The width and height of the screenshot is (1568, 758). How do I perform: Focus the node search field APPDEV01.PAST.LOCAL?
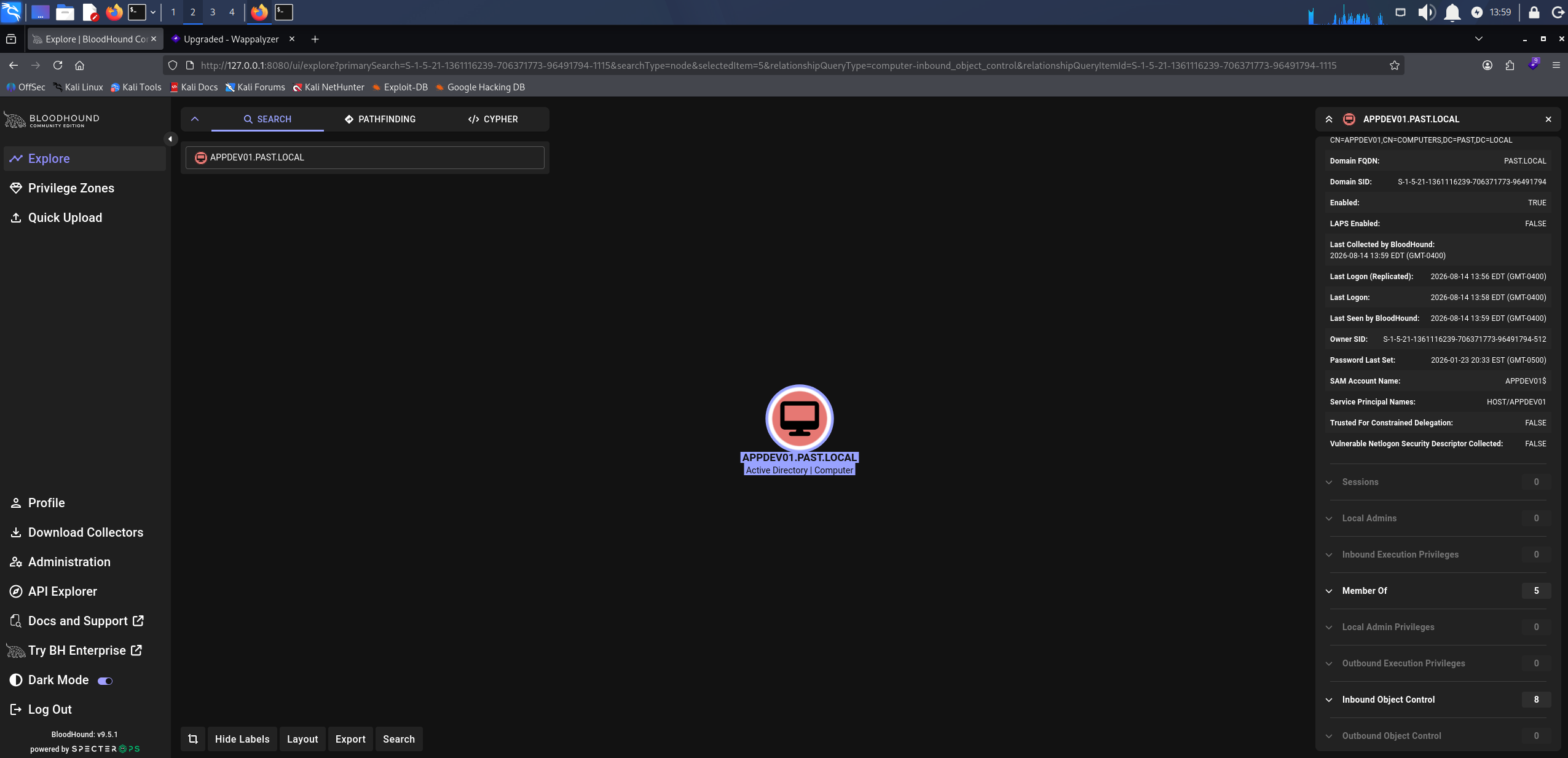click(365, 157)
